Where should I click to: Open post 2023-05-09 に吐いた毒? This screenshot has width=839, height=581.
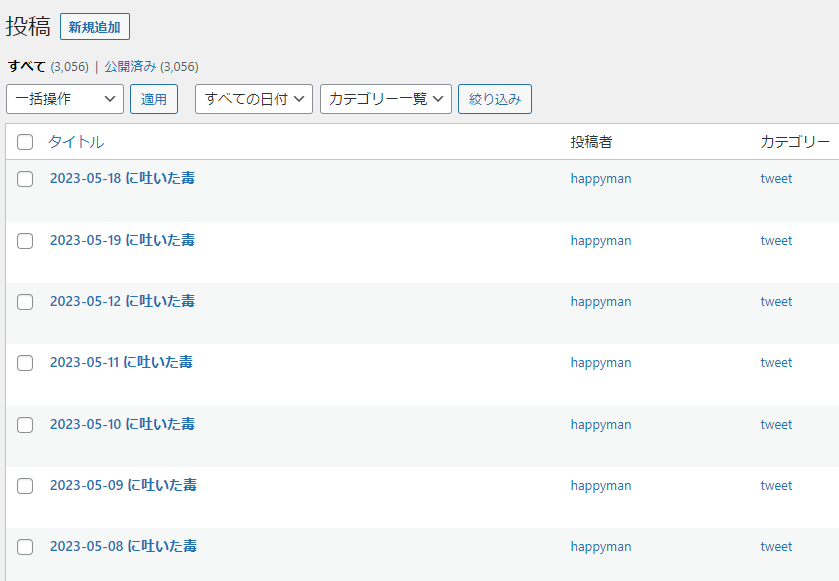(x=124, y=485)
